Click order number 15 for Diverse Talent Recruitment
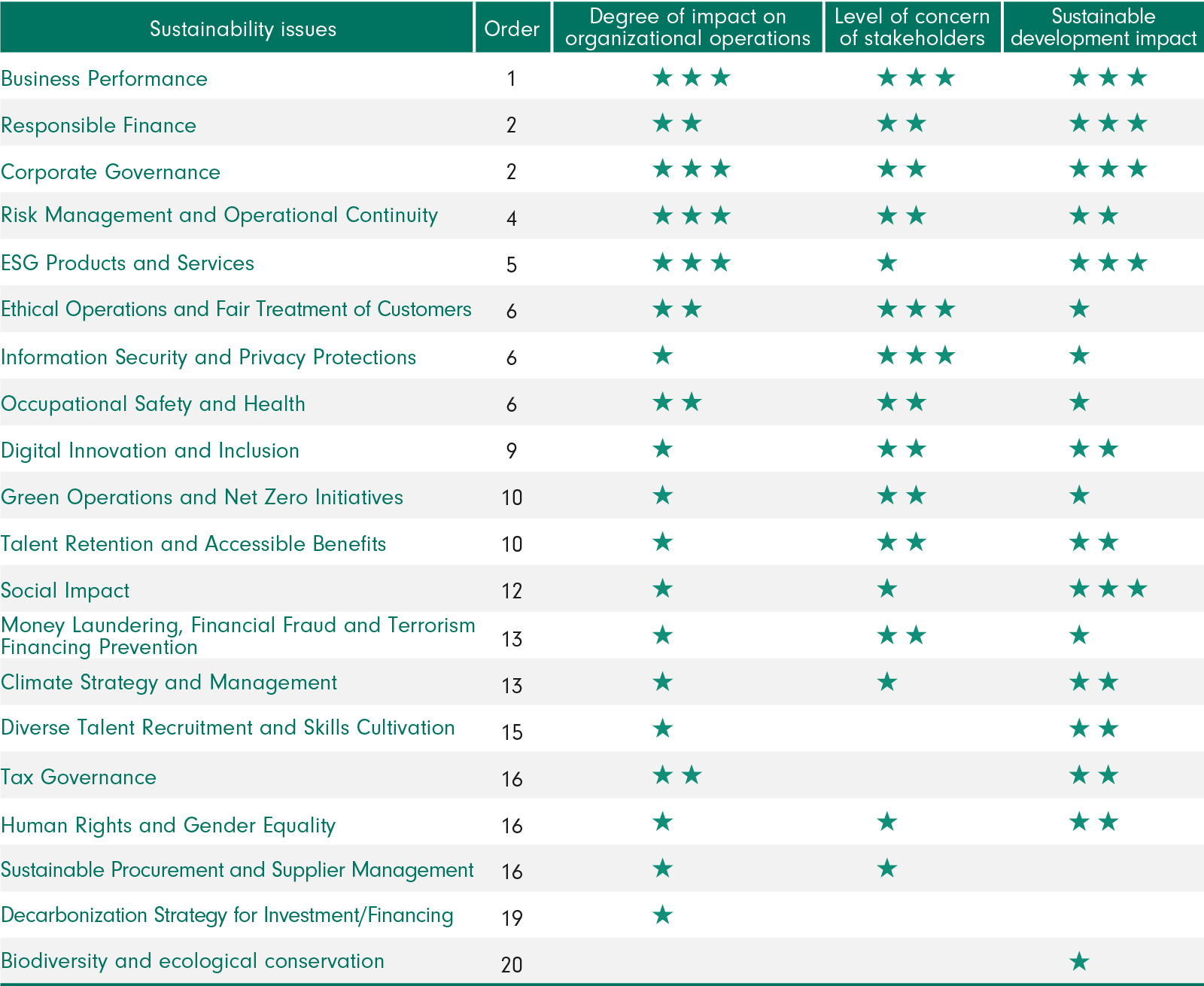This screenshot has height=986, width=1204. pyautogui.click(x=512, y=732)
